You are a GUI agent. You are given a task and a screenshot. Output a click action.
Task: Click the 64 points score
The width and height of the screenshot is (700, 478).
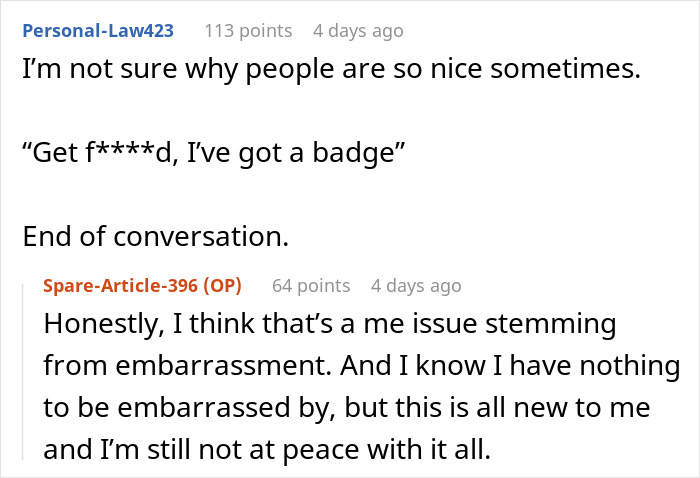[x=311, y=286]
